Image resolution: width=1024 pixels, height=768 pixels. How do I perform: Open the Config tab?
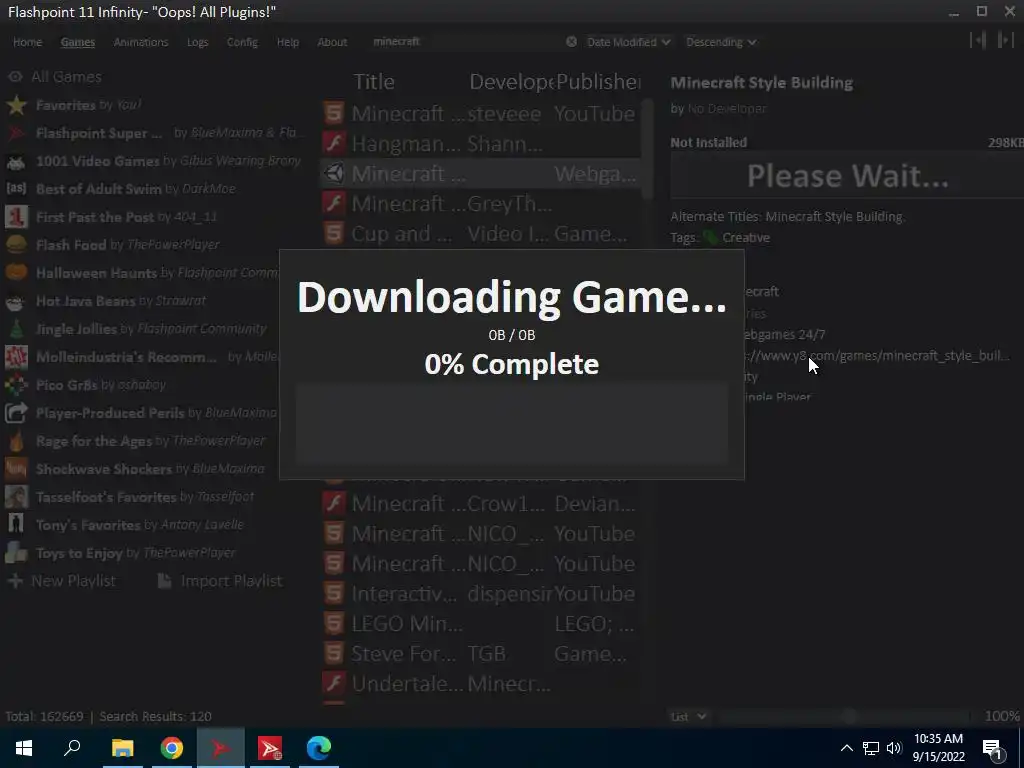(x=242, y=42)
